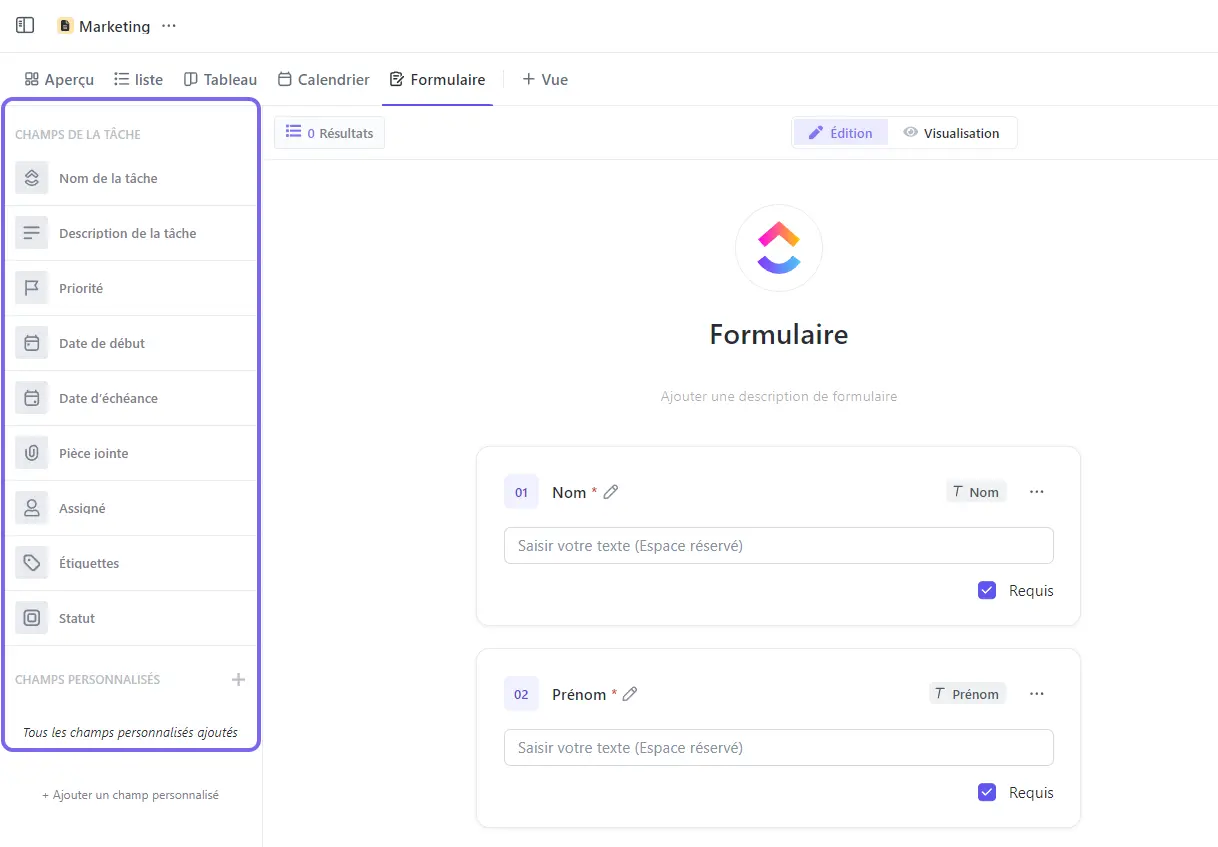The width and height of the screenshot is (1218, 847).
Task: Add a new view with + Vue
Action: click(x=545, y=79)
